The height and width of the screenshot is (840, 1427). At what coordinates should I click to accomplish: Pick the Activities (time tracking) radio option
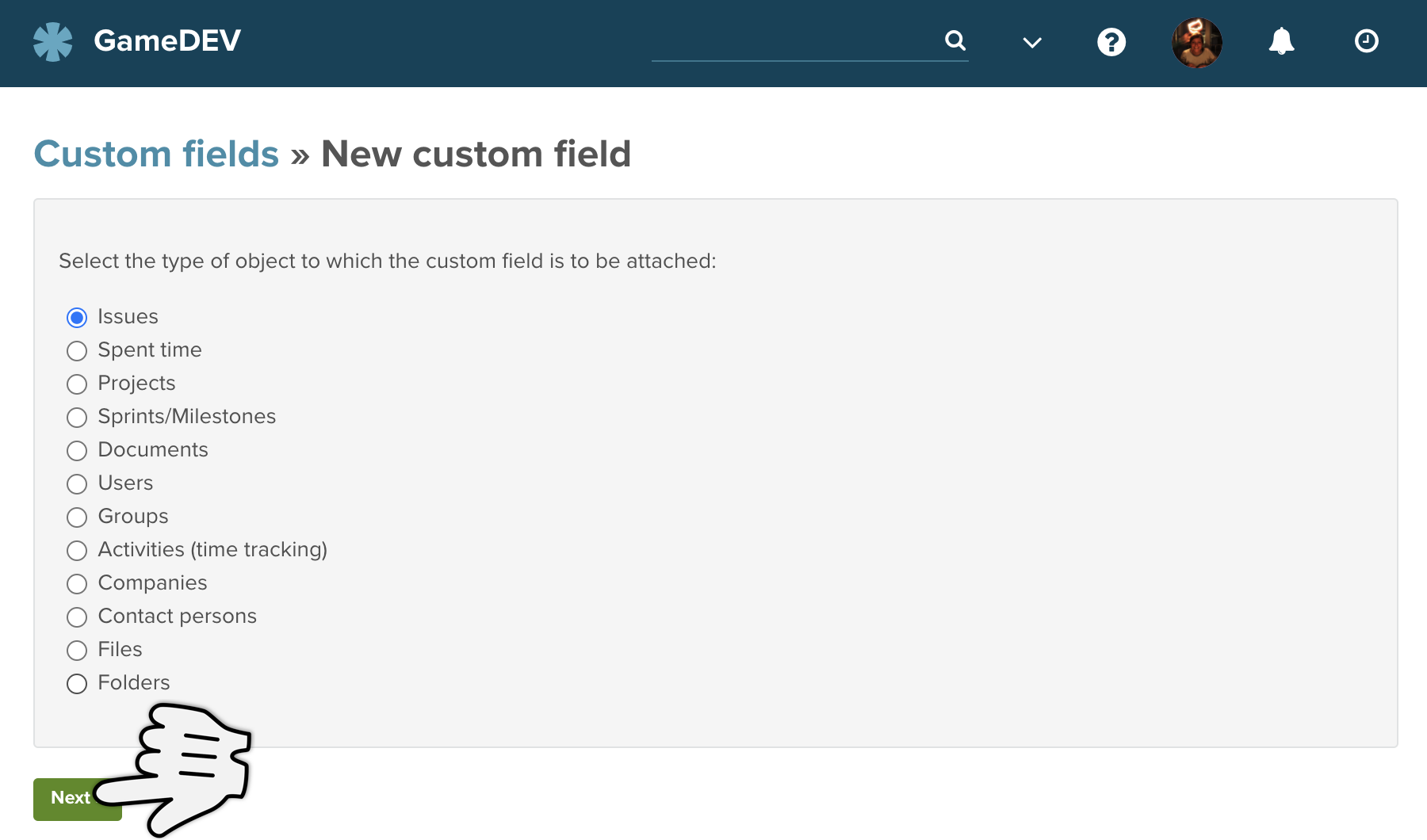[x=77, y=551]
